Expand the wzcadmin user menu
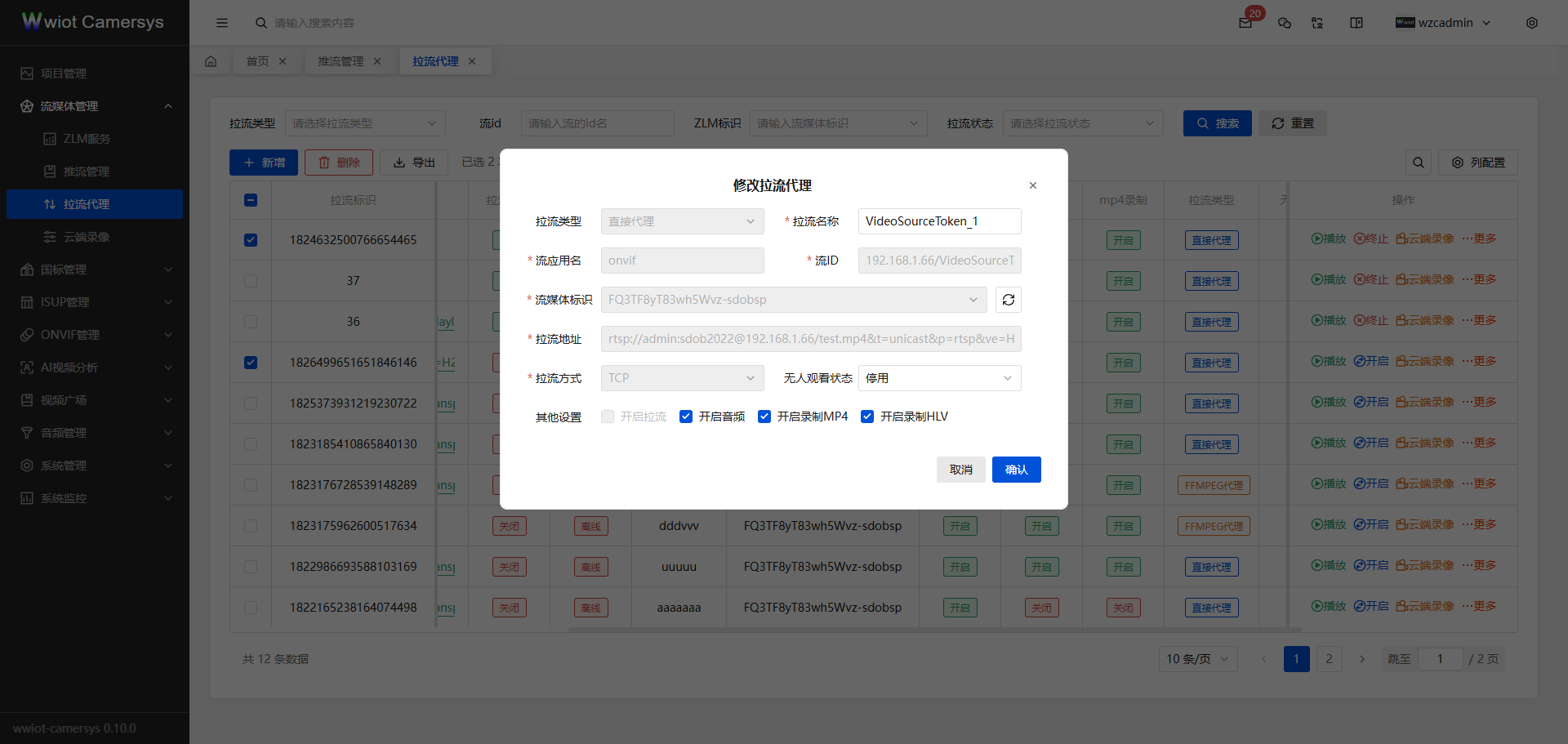Image resolution: width=1568 pixels, height=744 pixels. pyautogui.click(x=1444, y=23)
